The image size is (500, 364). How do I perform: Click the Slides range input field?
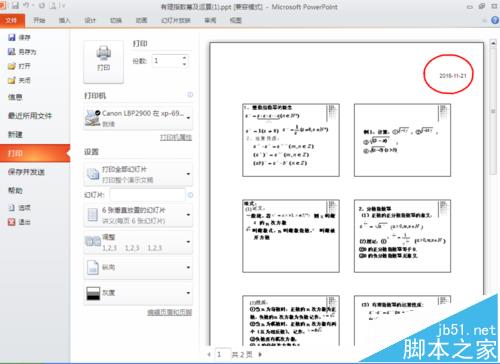coord(147,195)
